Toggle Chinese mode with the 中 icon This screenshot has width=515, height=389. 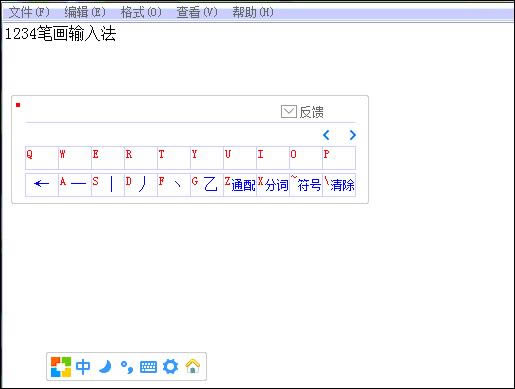[x=83, y=367]
